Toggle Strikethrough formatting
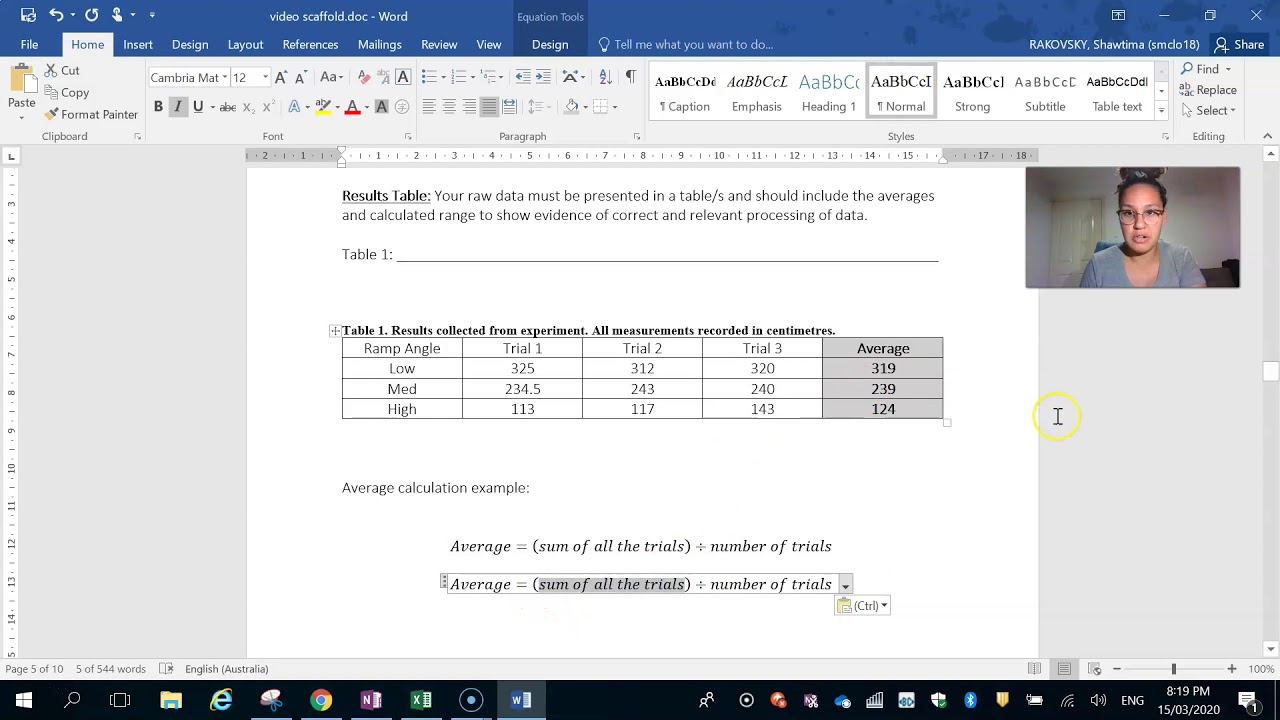The image size is (1280, 720). 228,107
